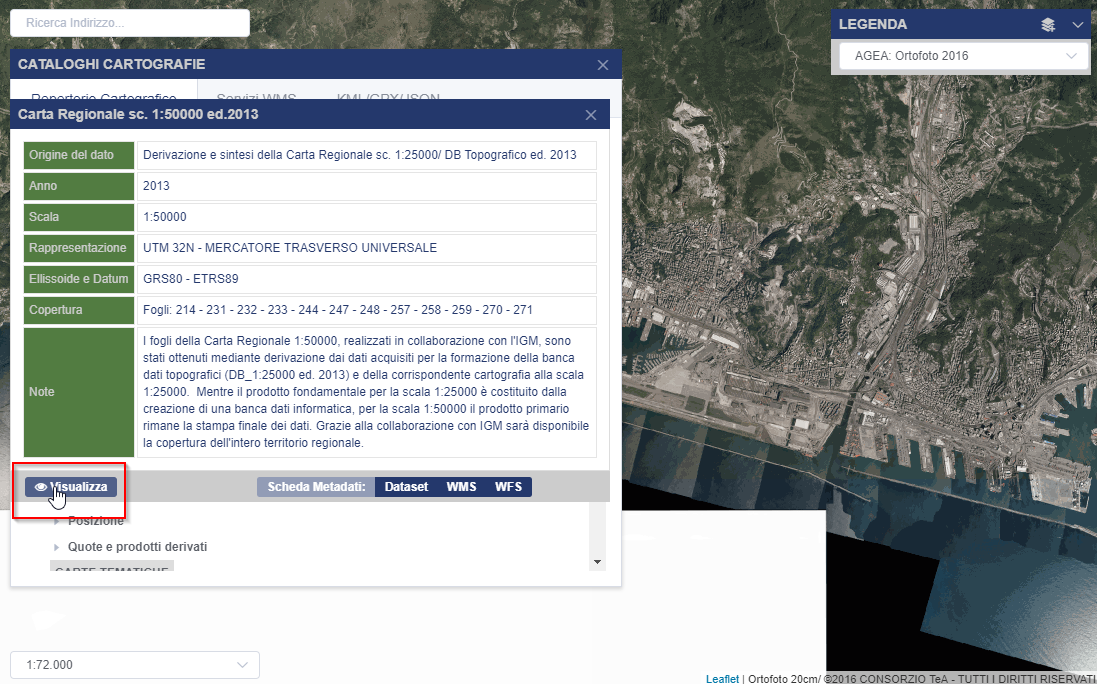Image resolution: width=1097 pixels, height=684 pixels.
Task: Click the Ricerca Indirizzo search field
Action: pyautogui.click(x=129, y=22)
